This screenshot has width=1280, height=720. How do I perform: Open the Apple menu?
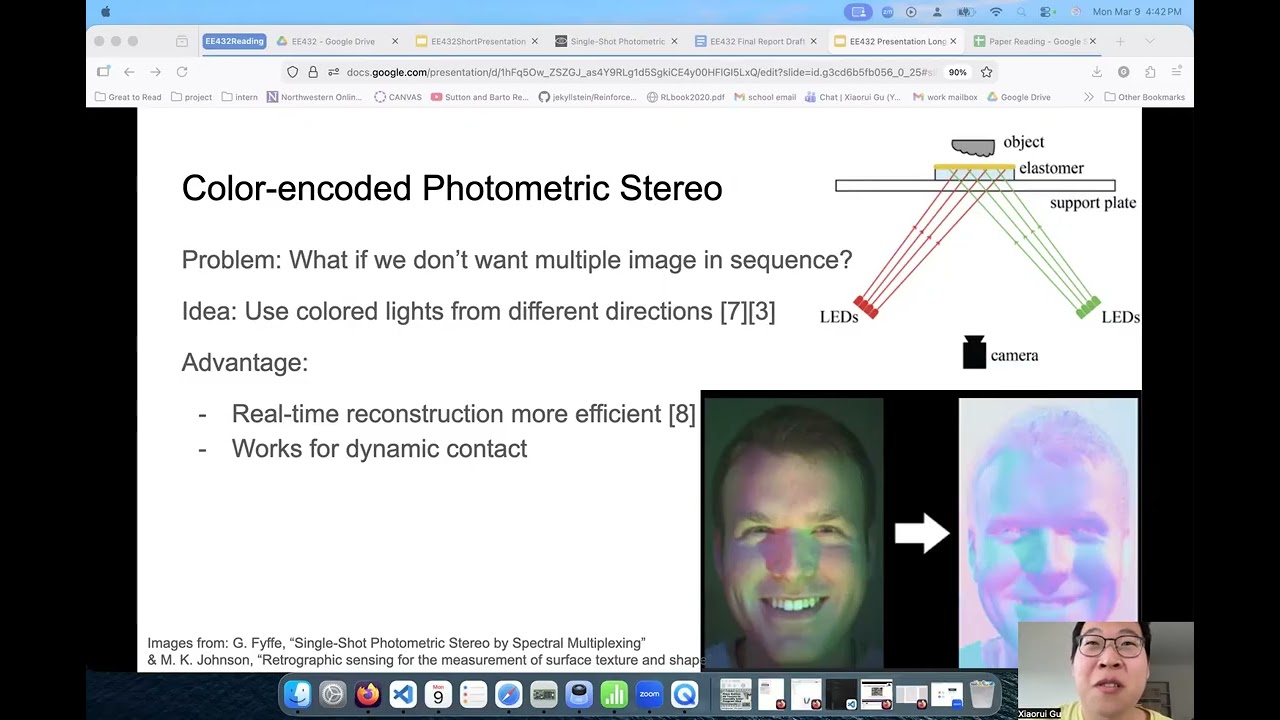[105, 12]
